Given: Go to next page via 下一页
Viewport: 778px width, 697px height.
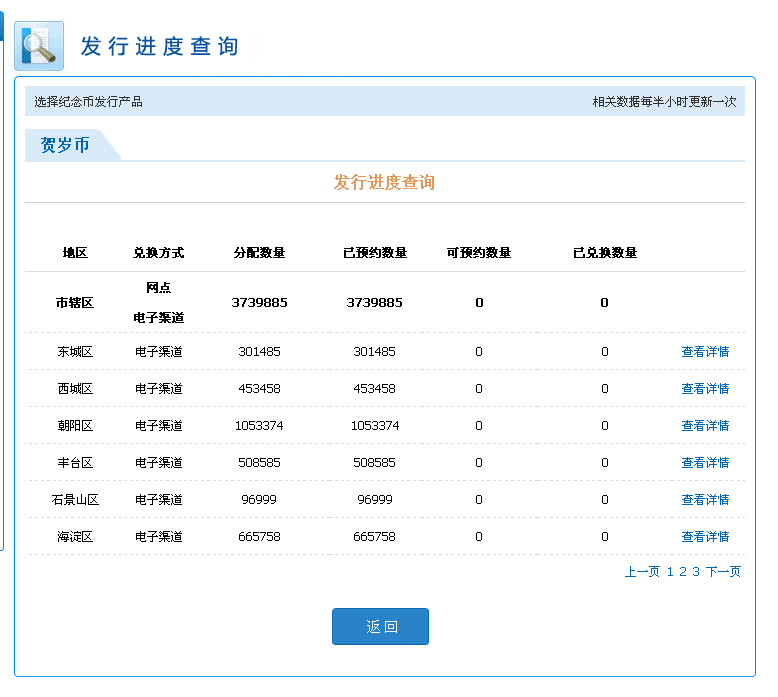Looking at the screenshot, I should coord(723,572).
